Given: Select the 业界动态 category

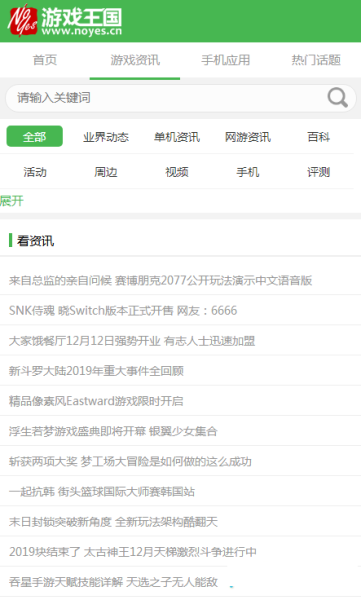Looking at the screenshot, I should [106, 137].
